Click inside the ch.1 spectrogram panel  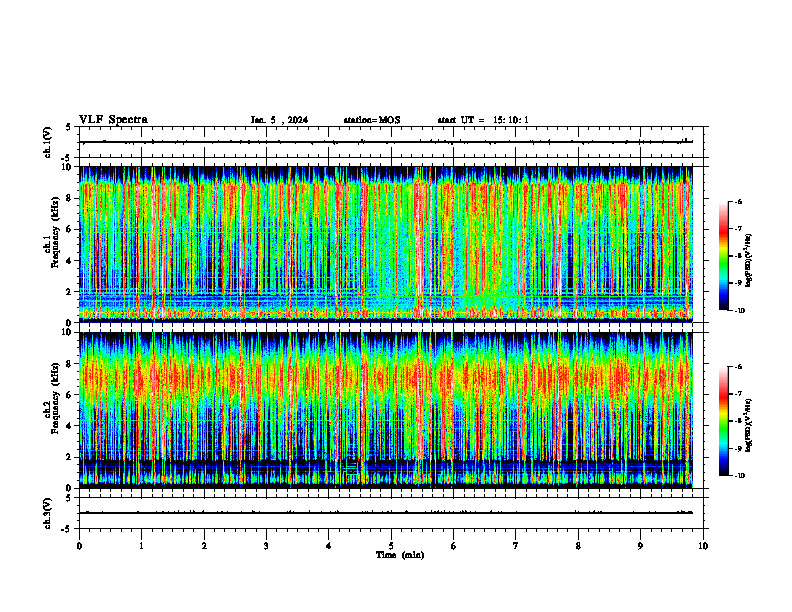point(386,244)
